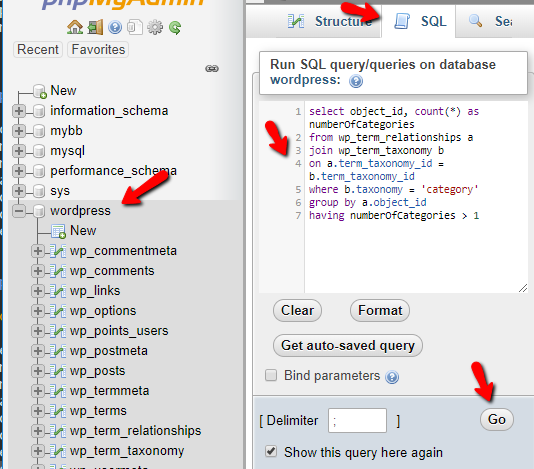Open the wp_terms table

click(98, 411)
